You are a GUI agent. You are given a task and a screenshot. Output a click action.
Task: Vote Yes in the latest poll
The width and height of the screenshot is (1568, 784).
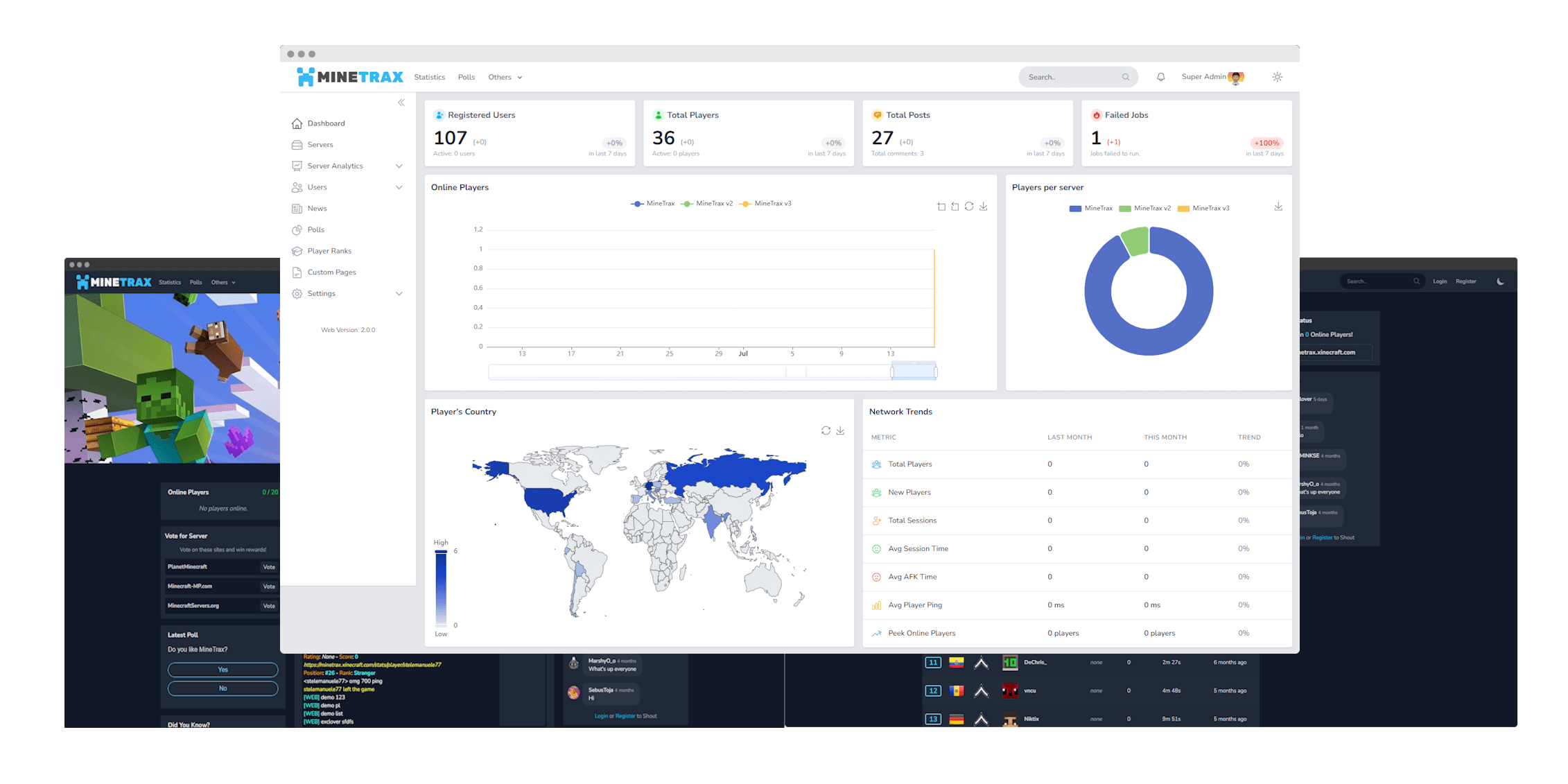point(222,670)
